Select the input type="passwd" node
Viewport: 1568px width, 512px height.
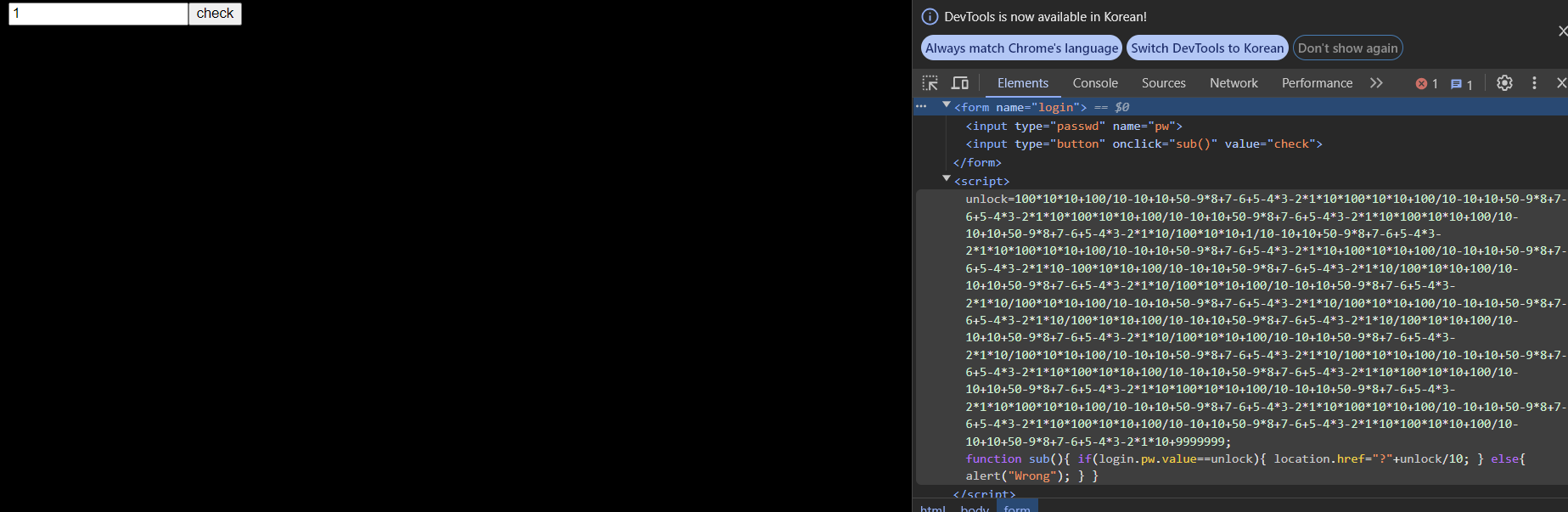point(1074,126)
